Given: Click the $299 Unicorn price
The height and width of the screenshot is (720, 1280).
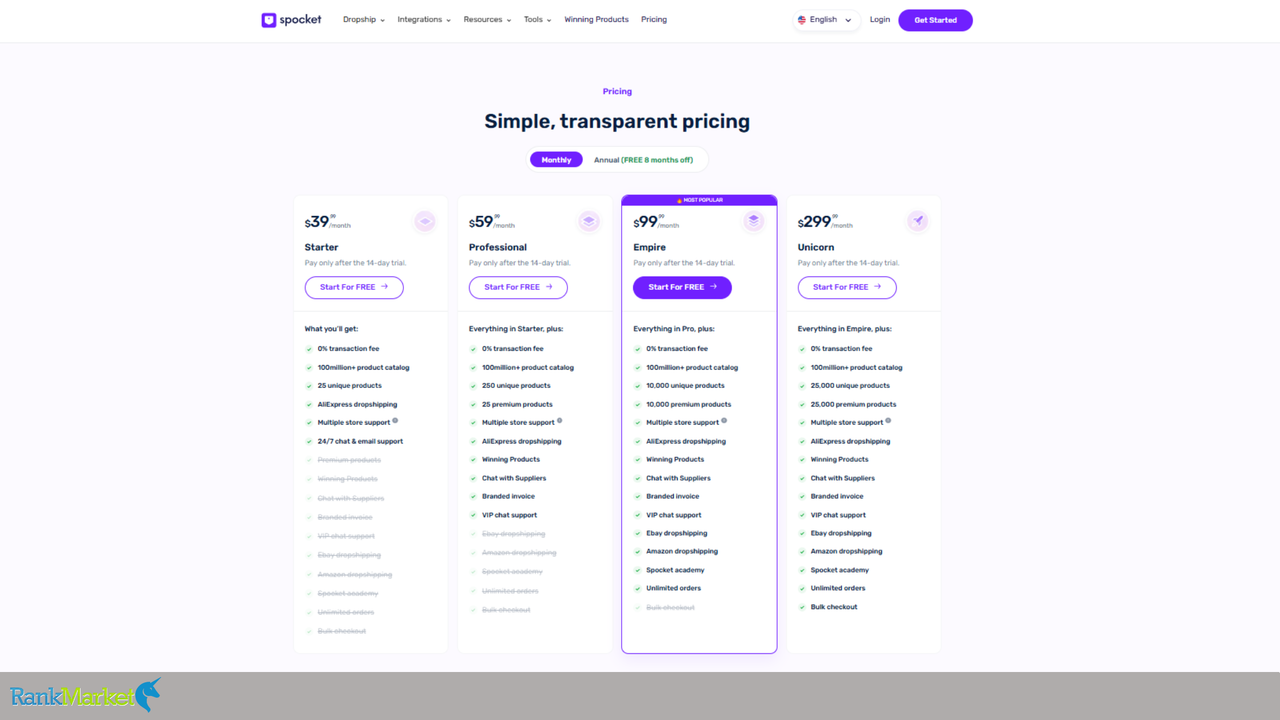Looking at the screenshot, I should tap(825, 222).
